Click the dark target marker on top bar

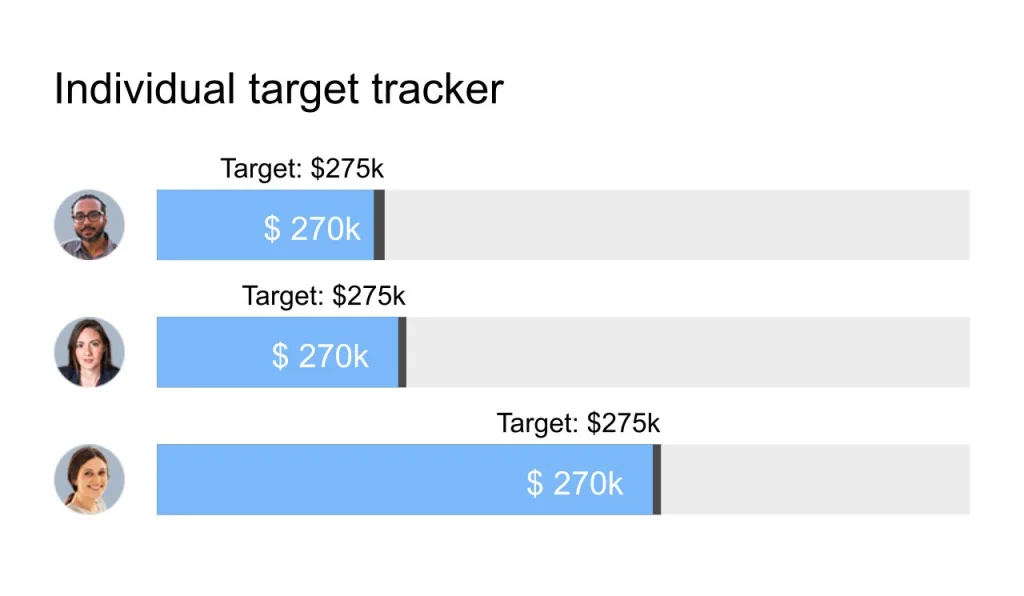click(379, 225)
